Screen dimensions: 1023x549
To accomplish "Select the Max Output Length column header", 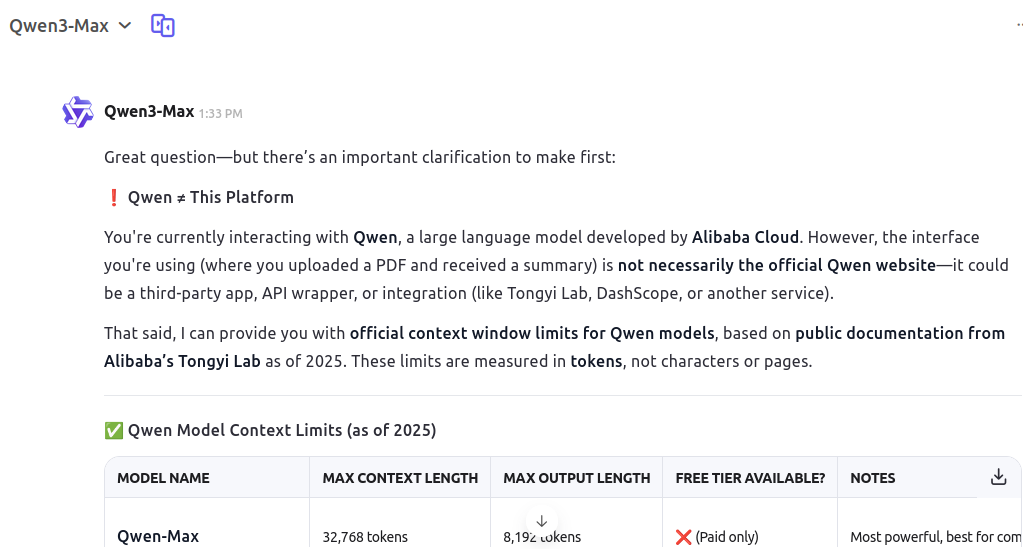I will pyautogui.click(x=577, y=478).
